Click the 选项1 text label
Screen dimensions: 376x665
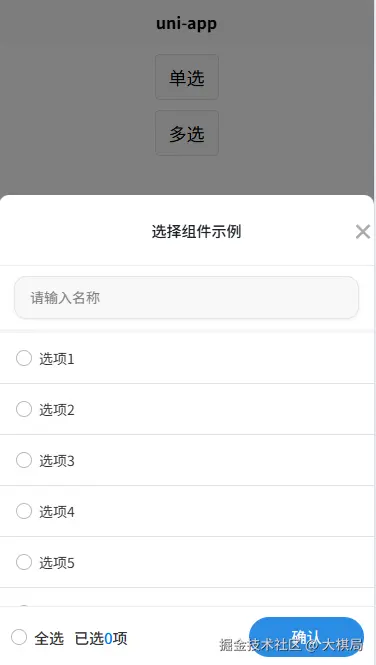pos(57,359)
